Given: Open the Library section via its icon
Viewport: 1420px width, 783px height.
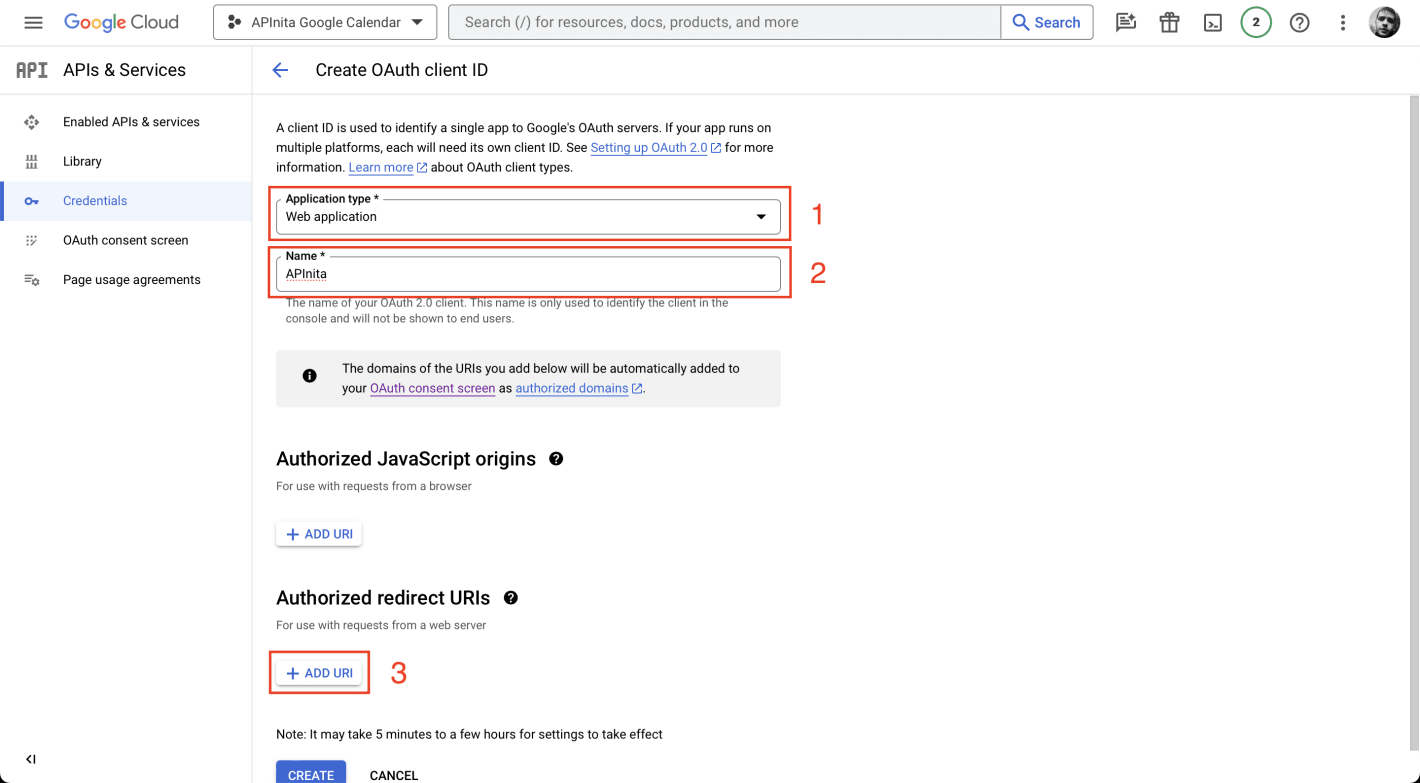Looking at the screenshot, I should (x=31, y=161).
